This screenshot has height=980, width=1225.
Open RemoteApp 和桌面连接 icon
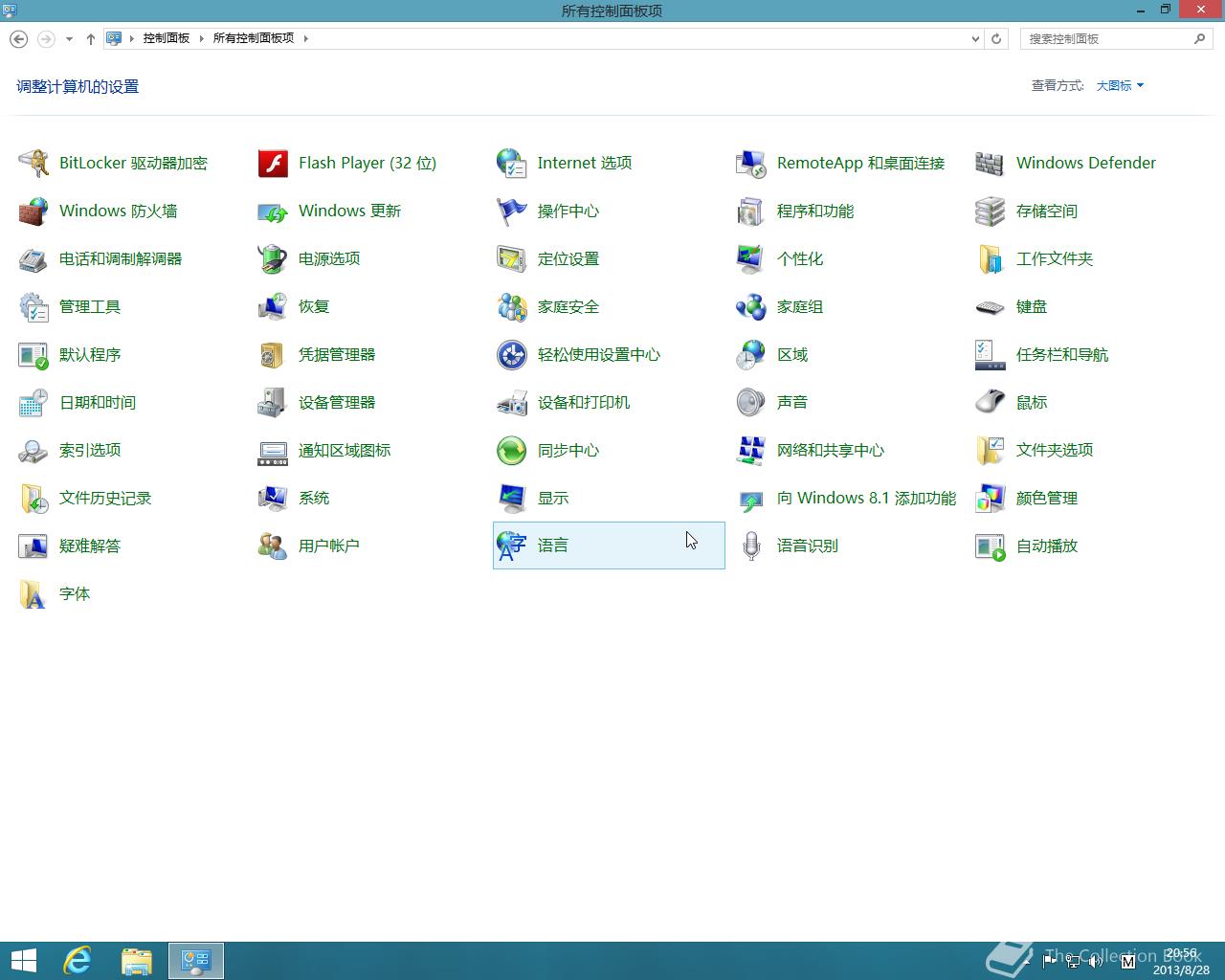click(751, 163)
